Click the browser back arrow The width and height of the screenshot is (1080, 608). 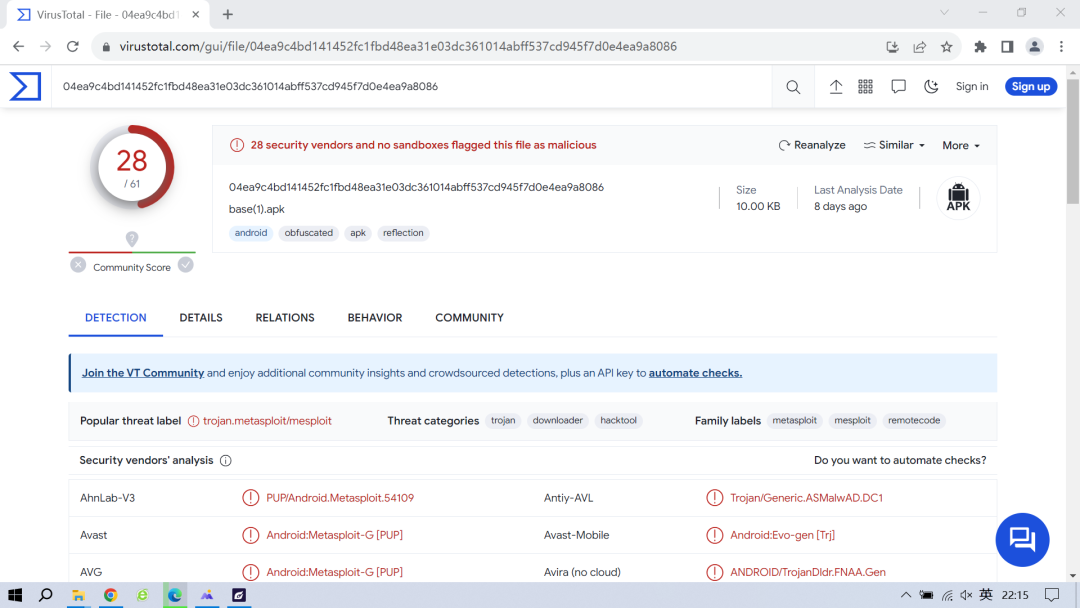(x=19, y=47)
